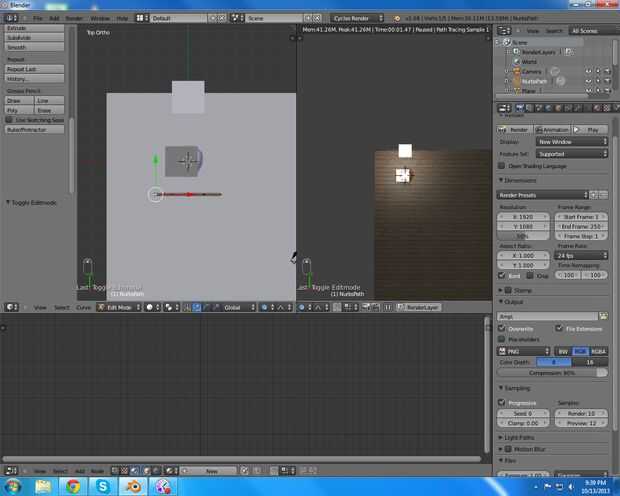Open the Render properties tab icon
The image size is (620, 496).
tap(520, 108)
